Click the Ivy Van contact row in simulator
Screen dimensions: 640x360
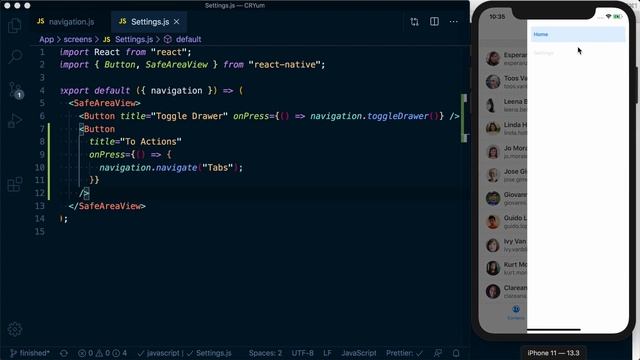[504, 245]
